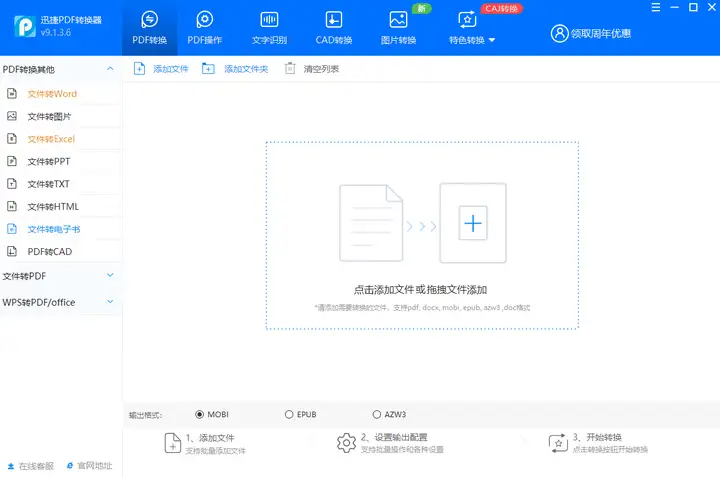Click the 清空列表 trash icon
The height and width of the screenshot is (478, 720).
pyautogui.click(x=290, y=68)
